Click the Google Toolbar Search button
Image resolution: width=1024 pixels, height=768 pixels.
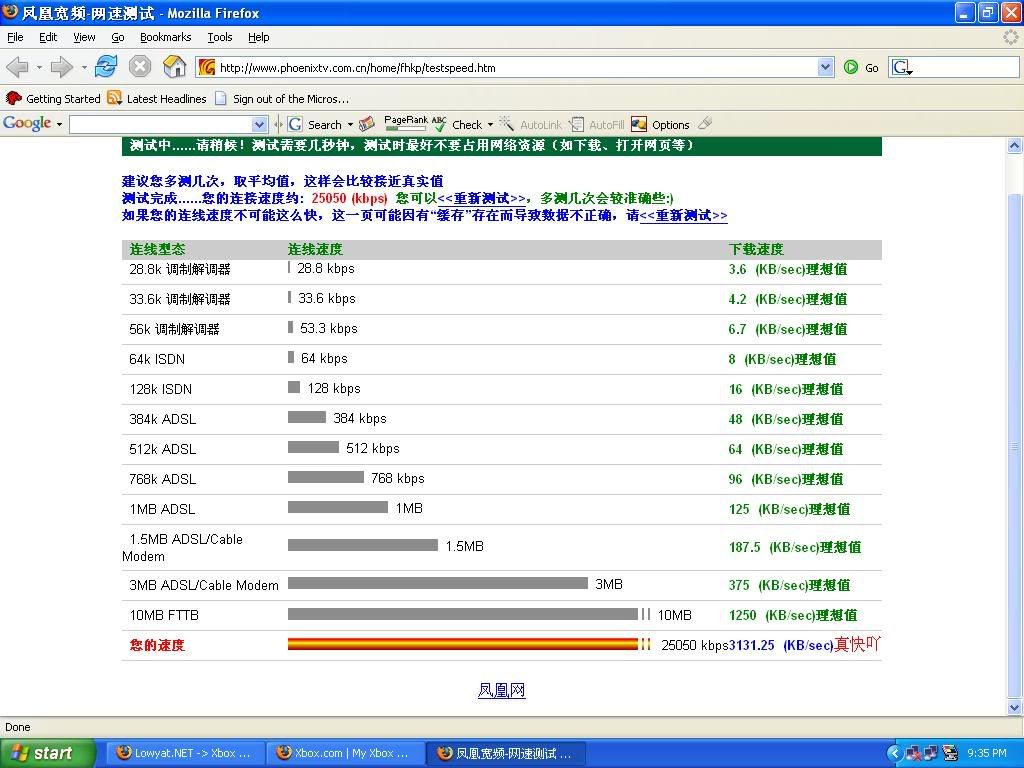pyautogui.click(x=315, y=125)
